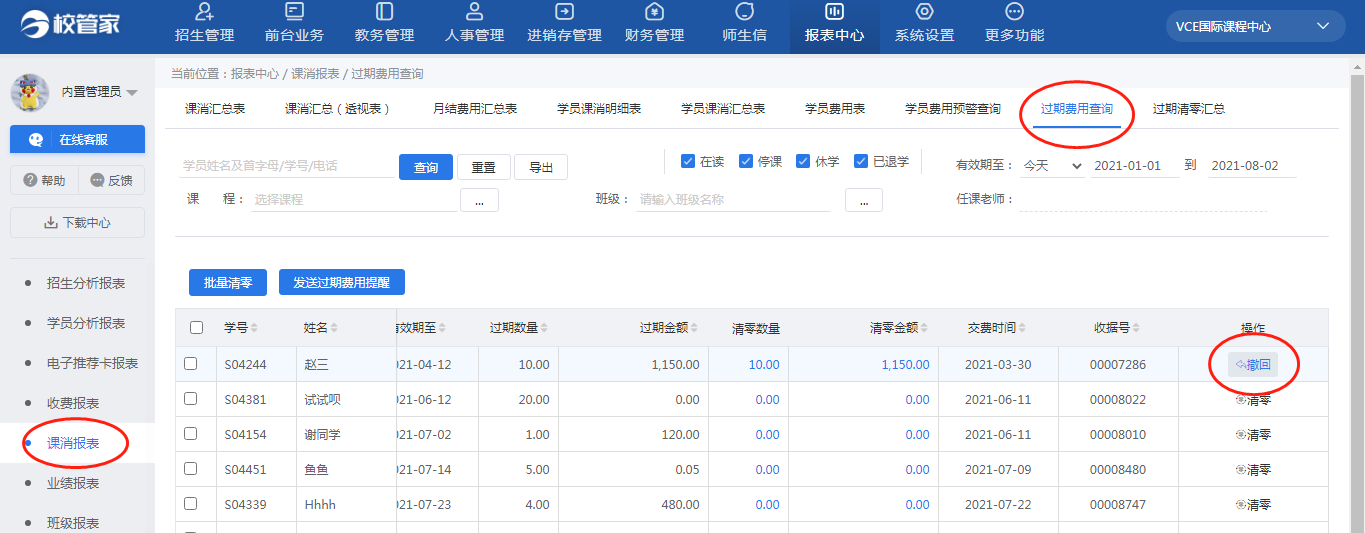Open 师生信 messaging module
Screen dimensions: 1365x533
(744, 24)
